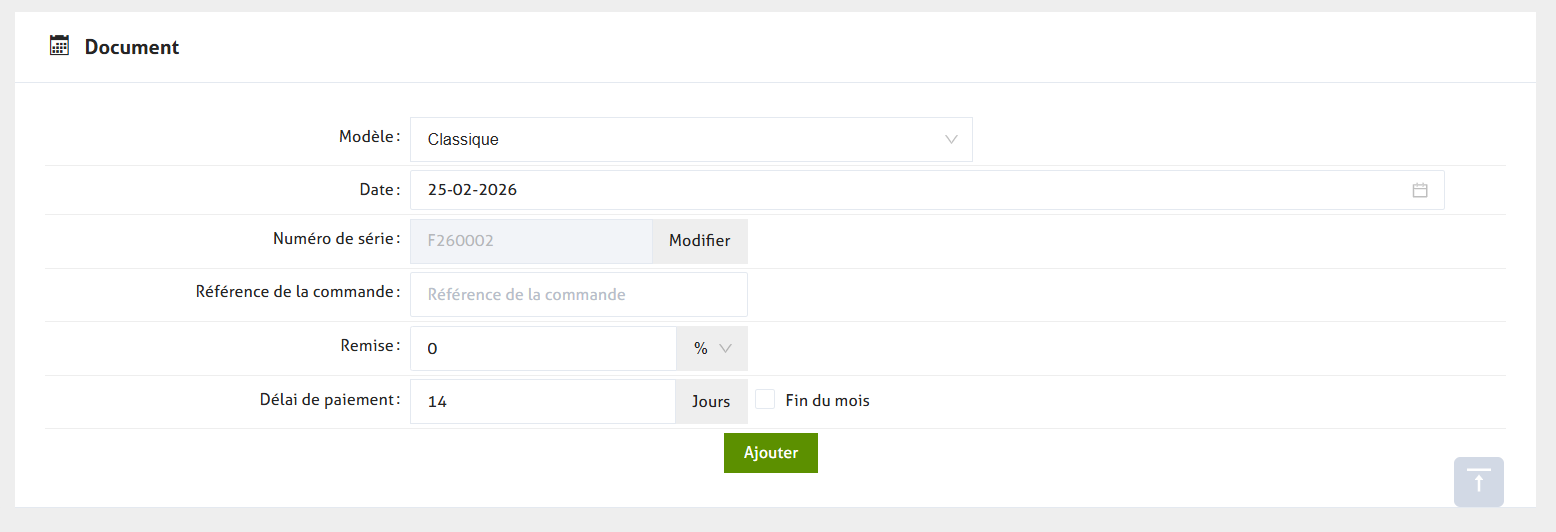Click the green Ajouter button

[x=770, y=453]
